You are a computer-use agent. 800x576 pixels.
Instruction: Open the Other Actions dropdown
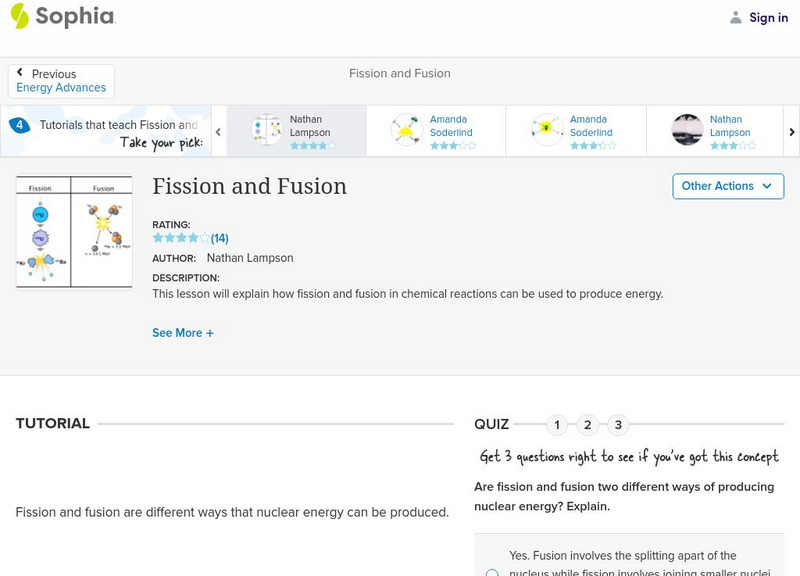coord(727,186)
